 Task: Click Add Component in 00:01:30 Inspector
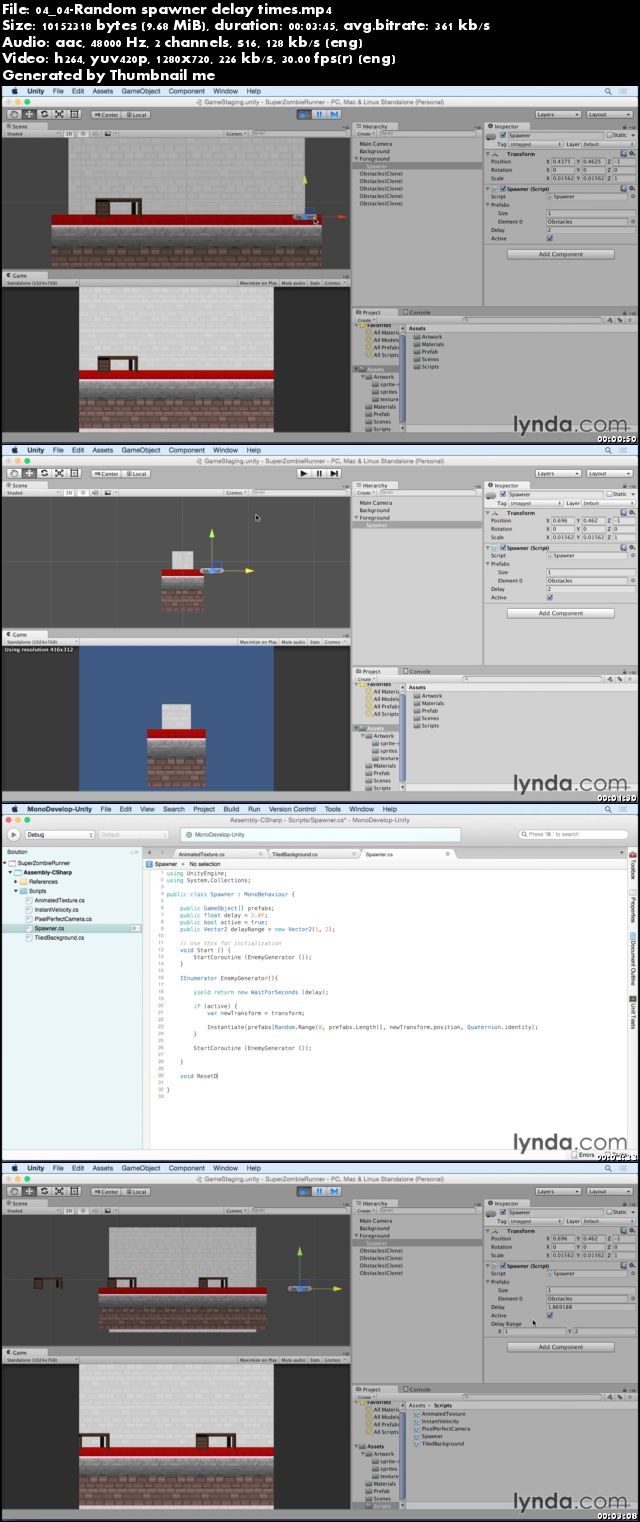pos(560,613)
